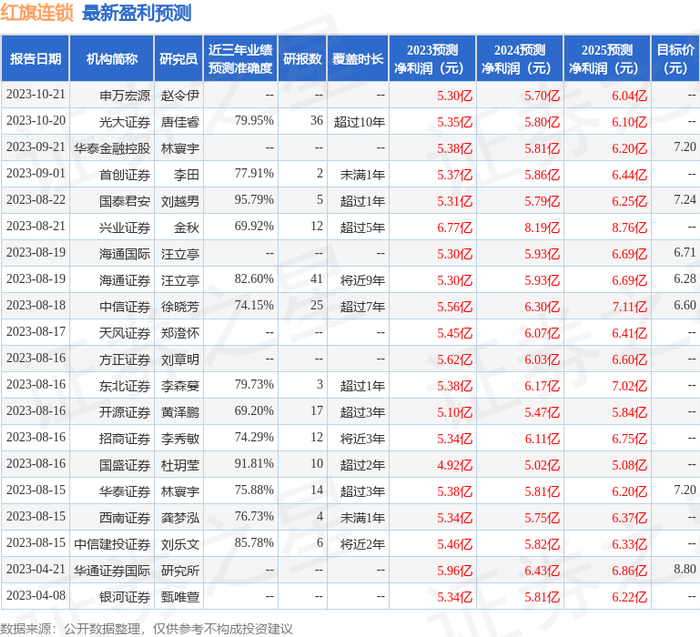Screen dimensions: 700x637
Task: Click researcher 李田
Action: [187, 174]
